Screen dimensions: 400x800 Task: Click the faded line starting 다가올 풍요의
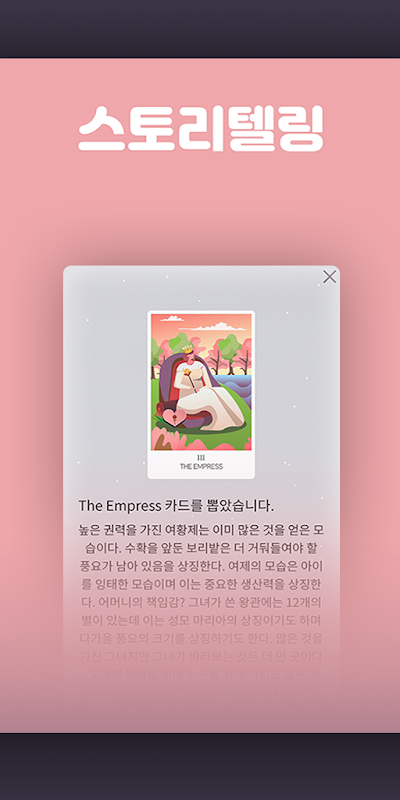(x=201, y=638)
